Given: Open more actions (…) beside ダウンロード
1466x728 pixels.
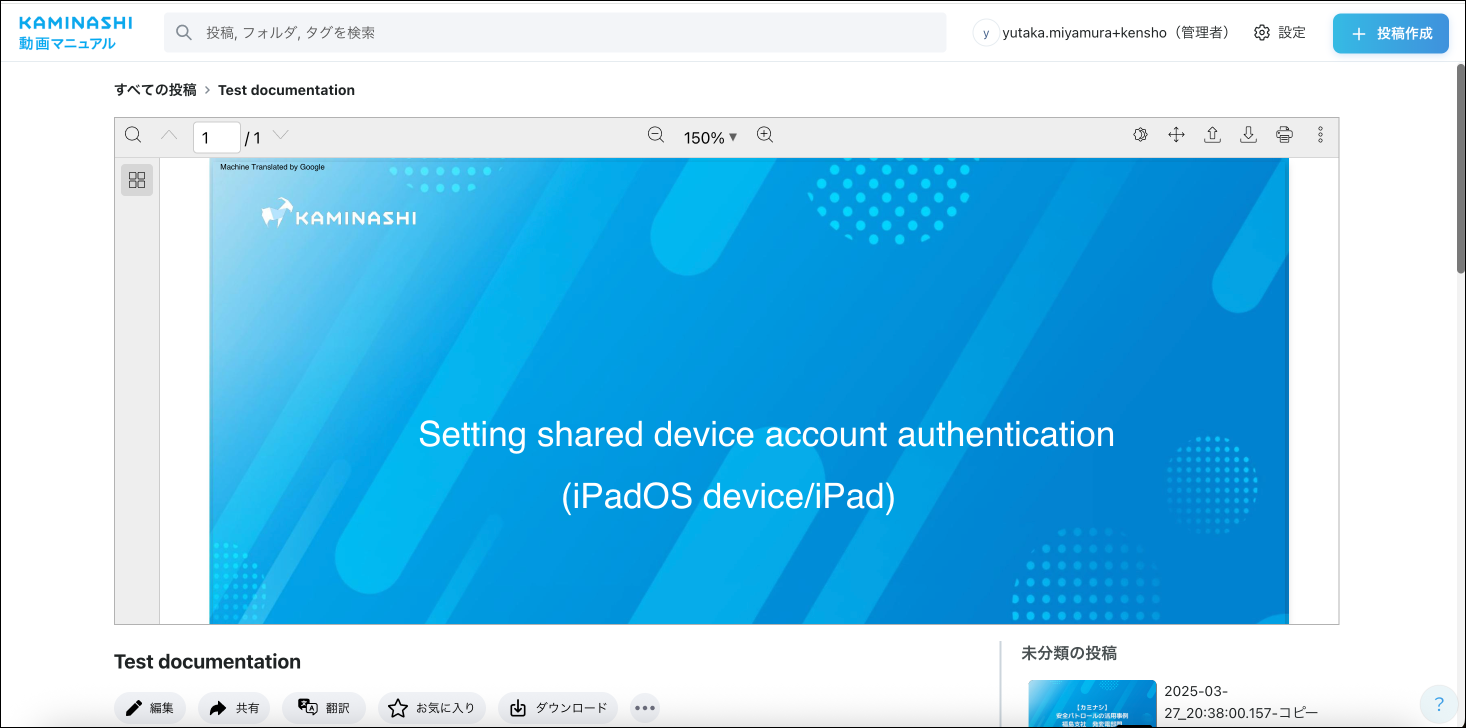Looking at the screenshot, I should tap(645, 708).
